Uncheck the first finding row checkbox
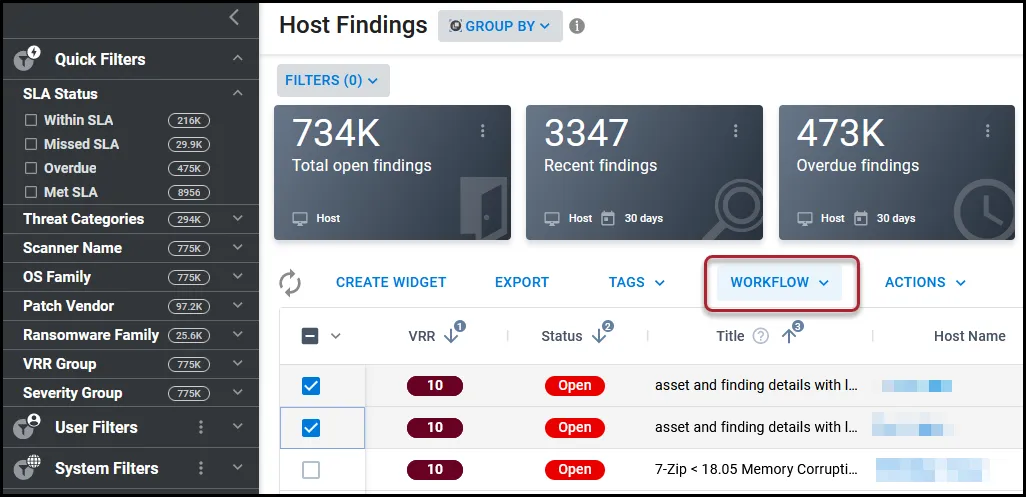Screen dimensions: 1026x497 click(x=311, y=386)
